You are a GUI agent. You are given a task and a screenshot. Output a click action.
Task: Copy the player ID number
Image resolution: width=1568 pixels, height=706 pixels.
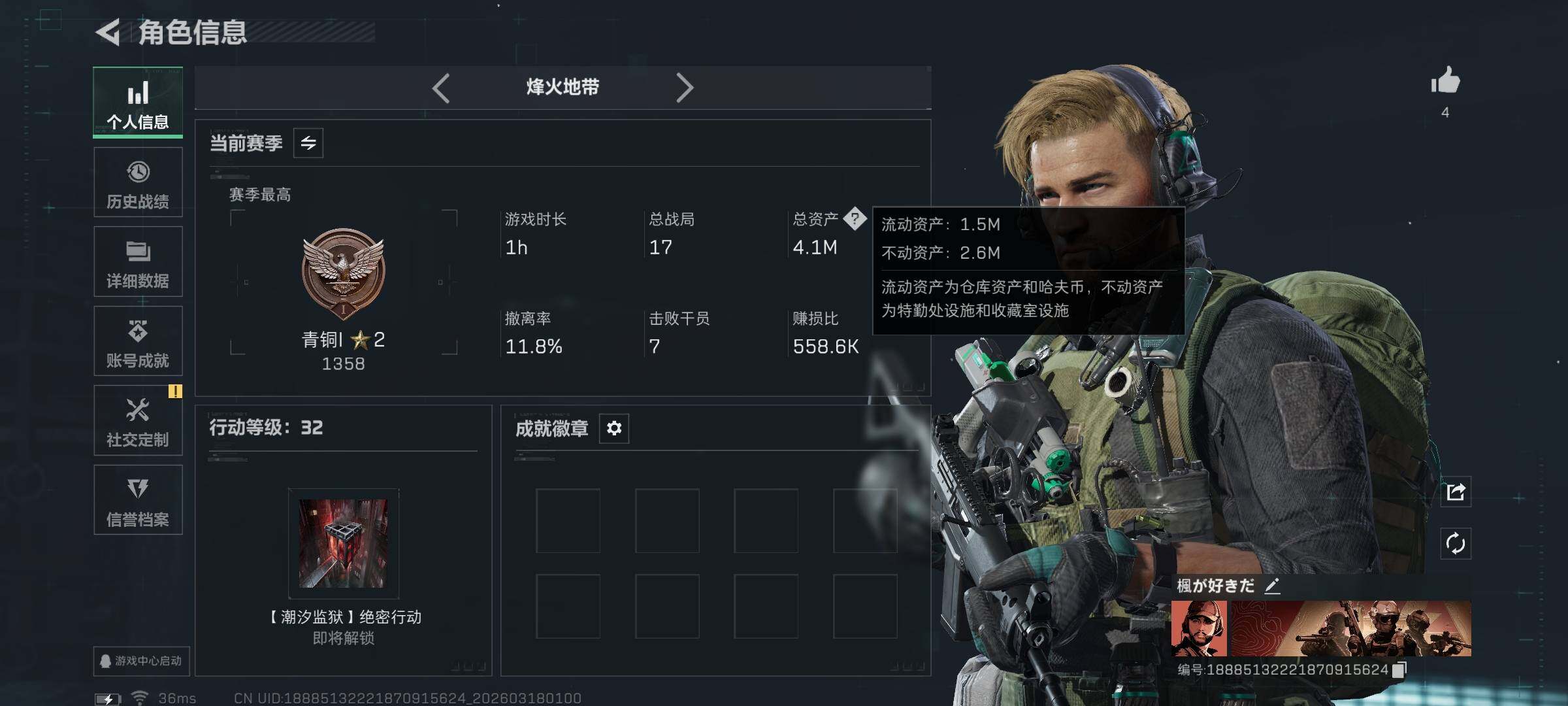[x=1399, y=670]
